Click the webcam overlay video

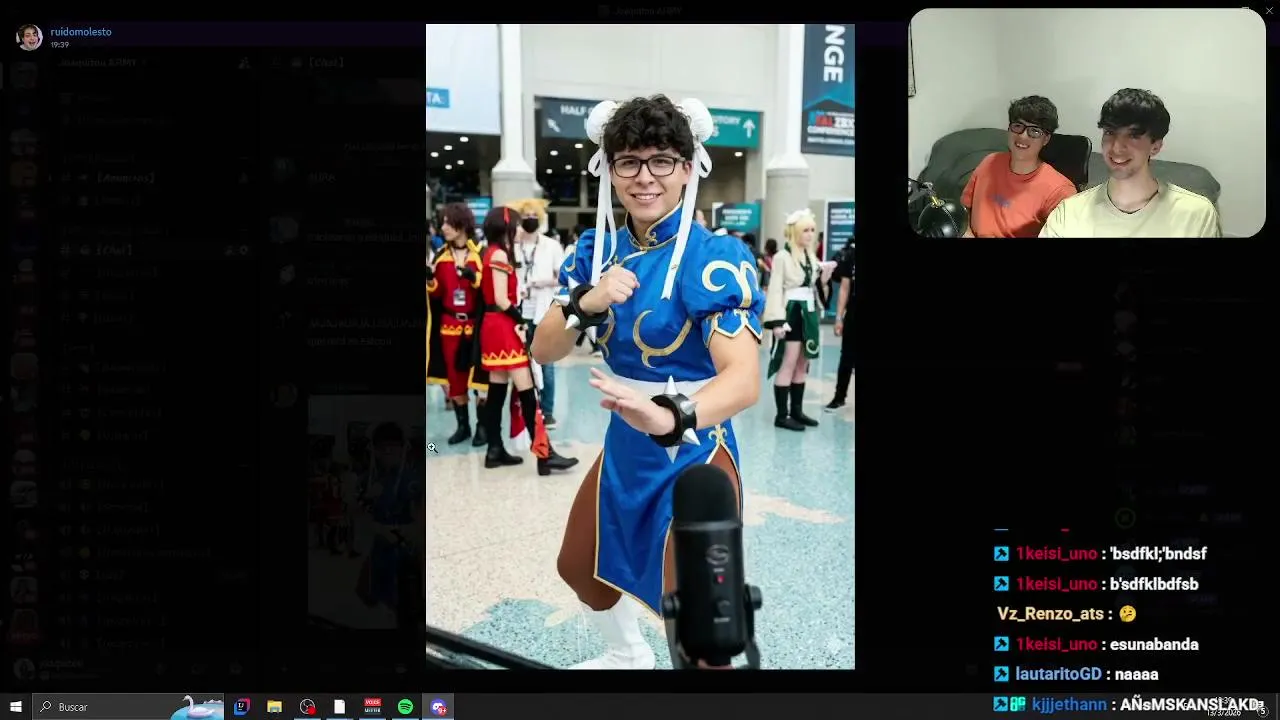(x=1087, y=123)
